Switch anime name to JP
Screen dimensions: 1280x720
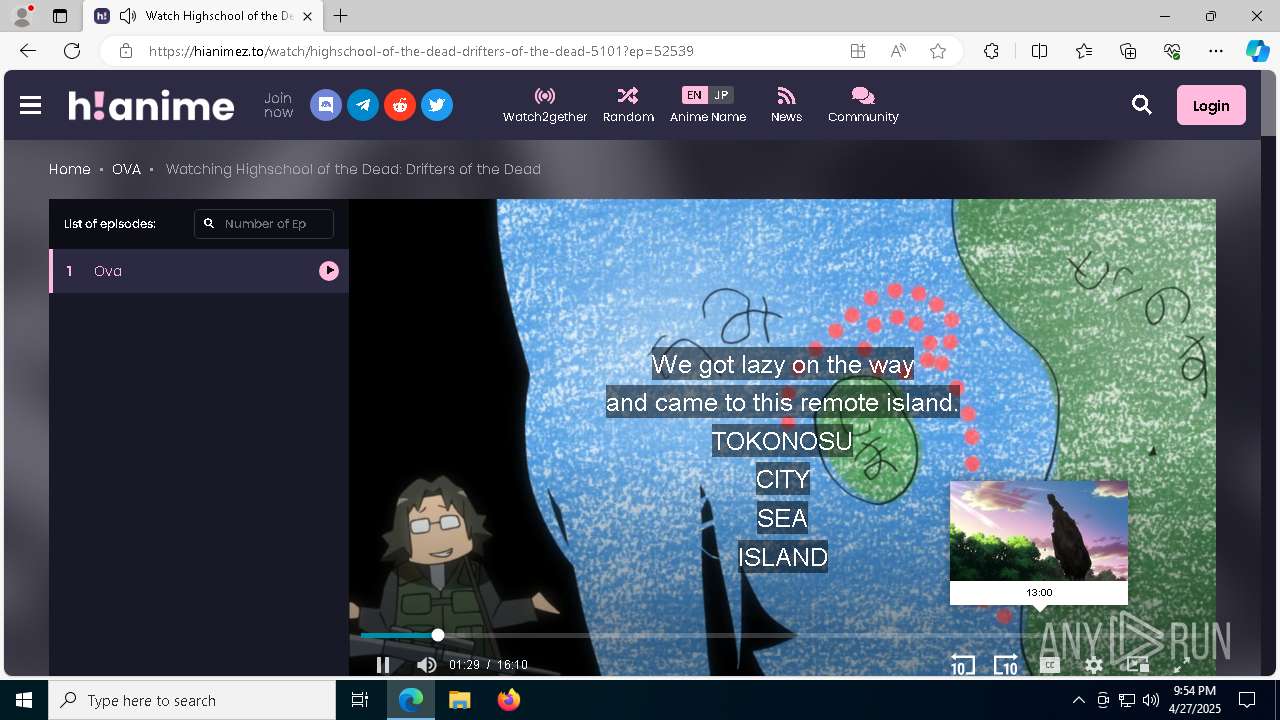coord(721,95)
